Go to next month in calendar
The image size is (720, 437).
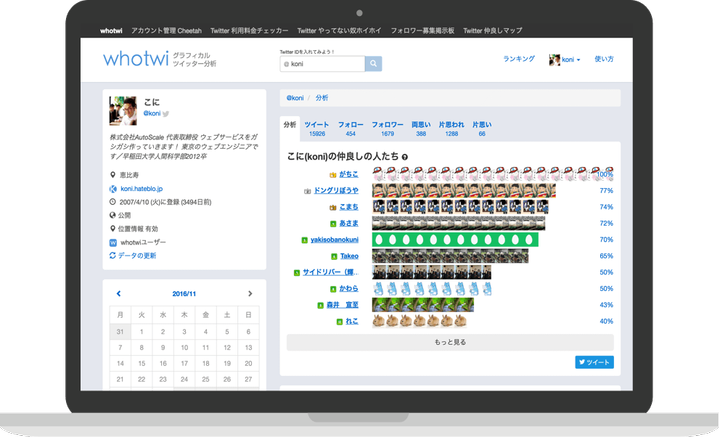coord(250,293)
